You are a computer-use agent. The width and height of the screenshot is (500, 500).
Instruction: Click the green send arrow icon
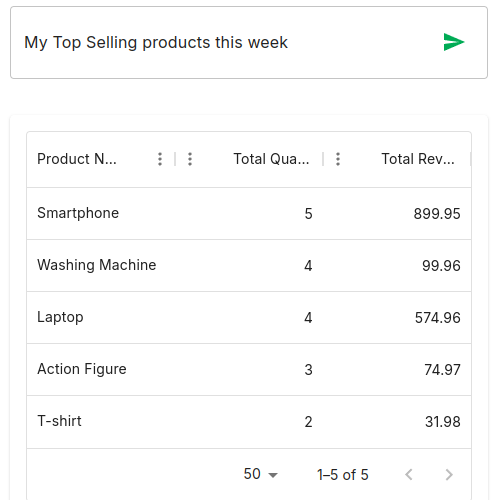point(454,42)
